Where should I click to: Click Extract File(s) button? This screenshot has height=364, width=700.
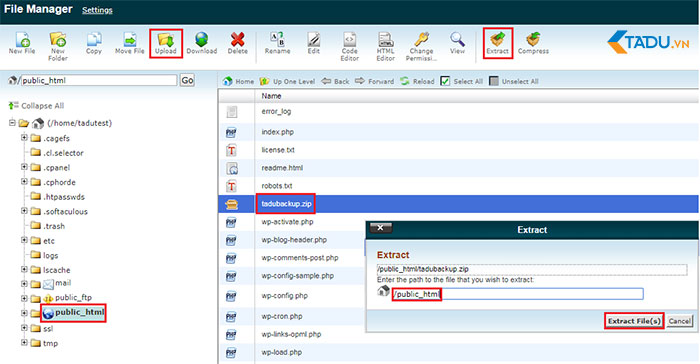(634, 321)
